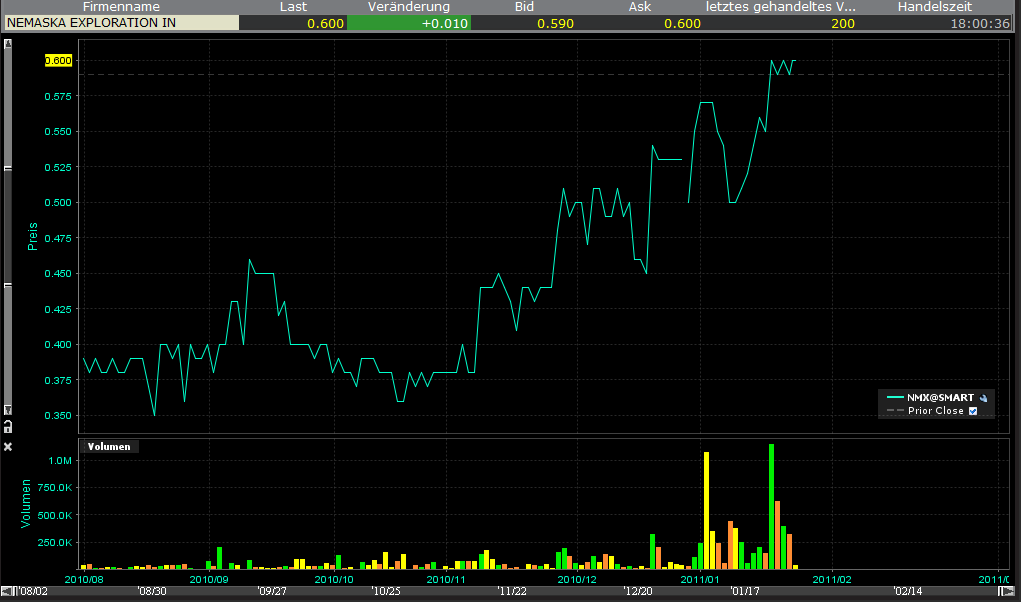The image size is (1021, 602).
Task: Click the 0.350 price axis label
Action: [x=58, y=415]
